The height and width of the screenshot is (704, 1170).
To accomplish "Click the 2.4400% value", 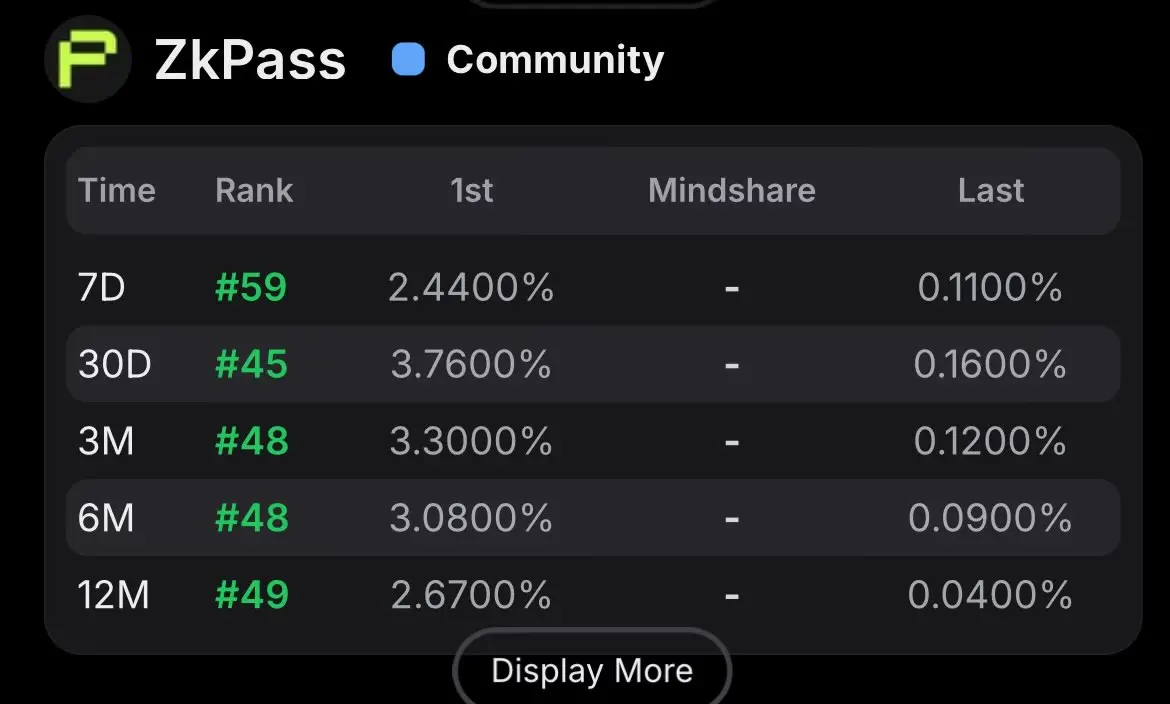I will point(471,287).
